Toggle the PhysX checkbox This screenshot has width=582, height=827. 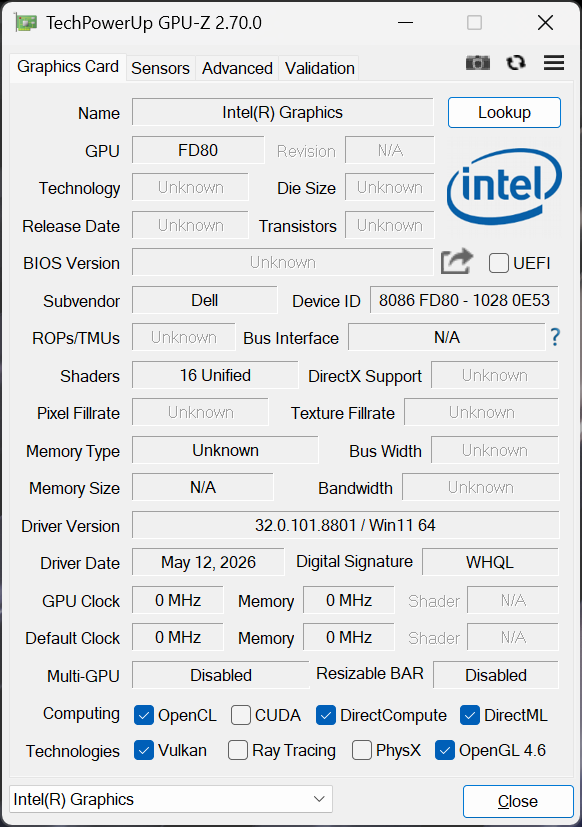[361, 750]
